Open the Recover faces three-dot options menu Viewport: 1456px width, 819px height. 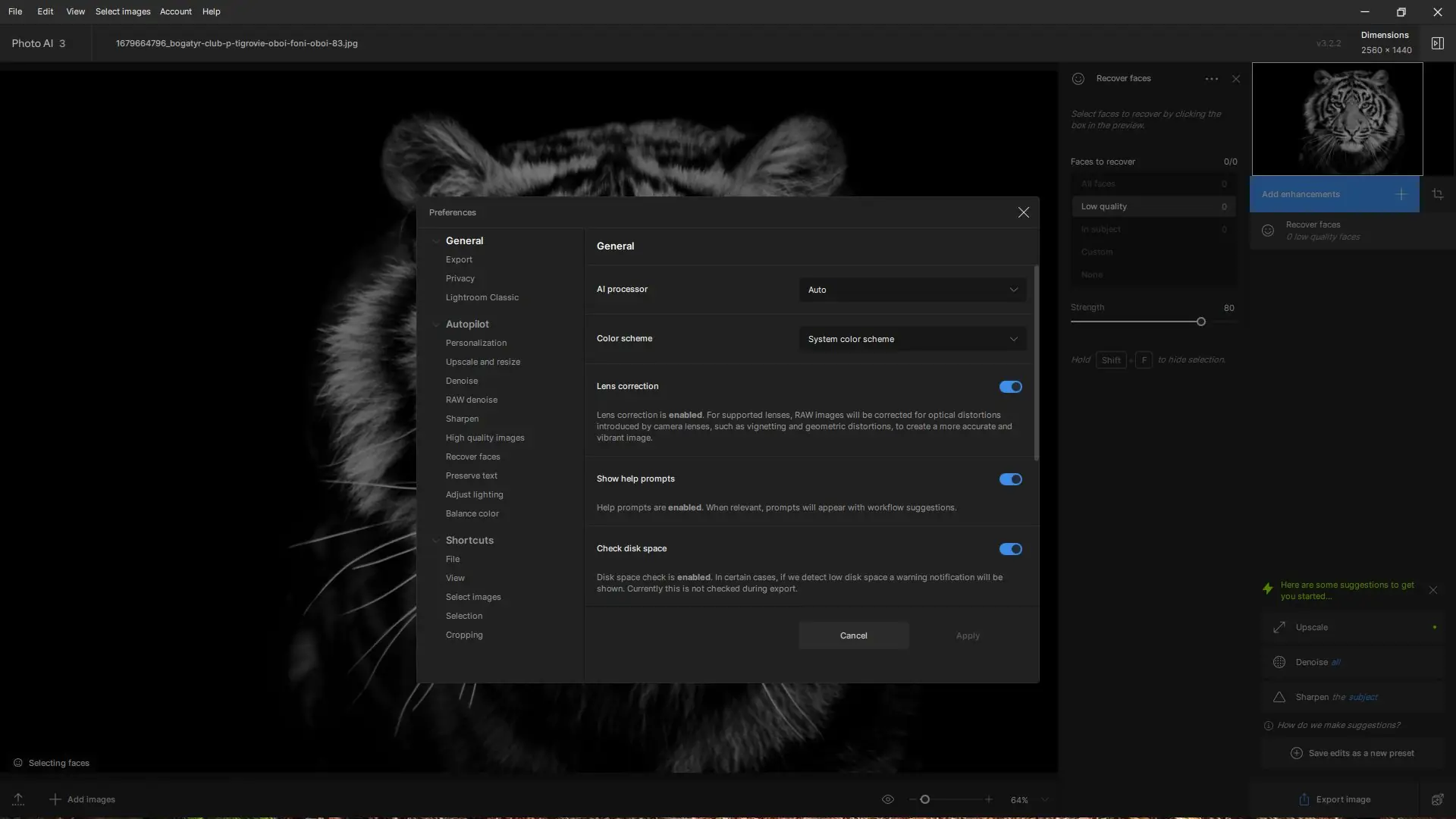point(1211,79)
